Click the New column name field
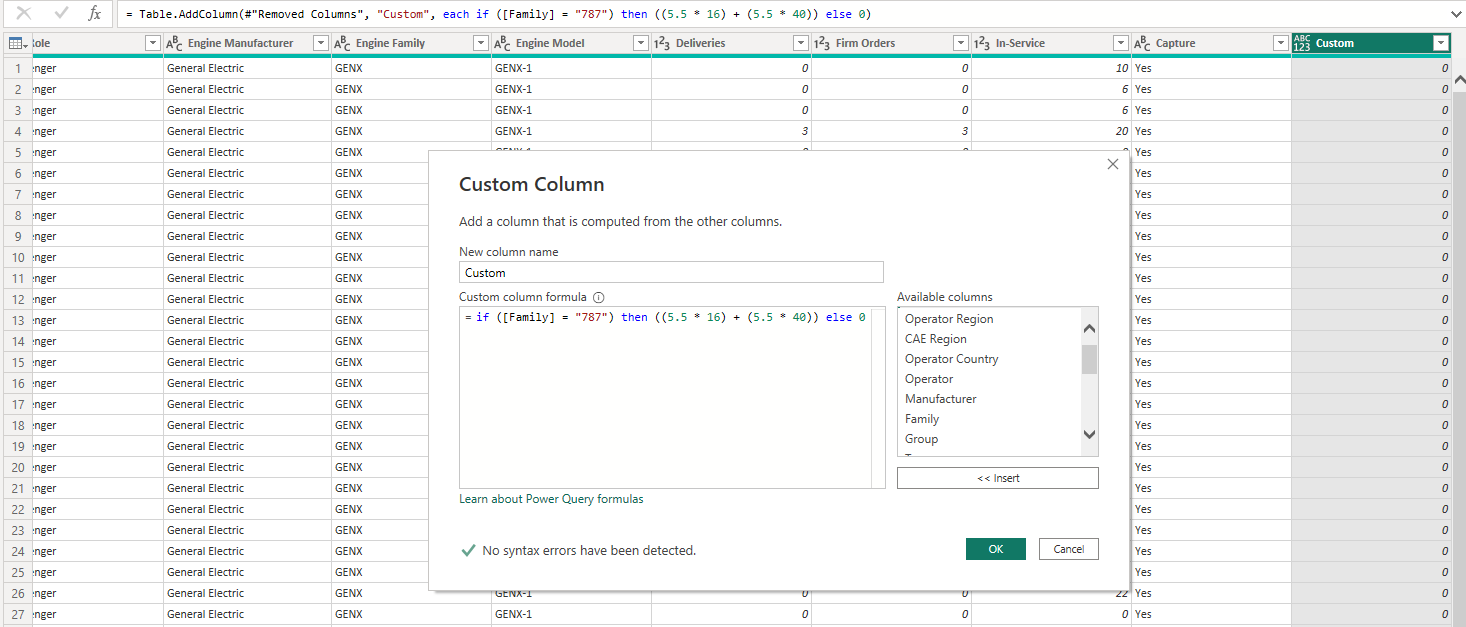The width and height of the screenshot is (1466, 627). click(671, 272)
